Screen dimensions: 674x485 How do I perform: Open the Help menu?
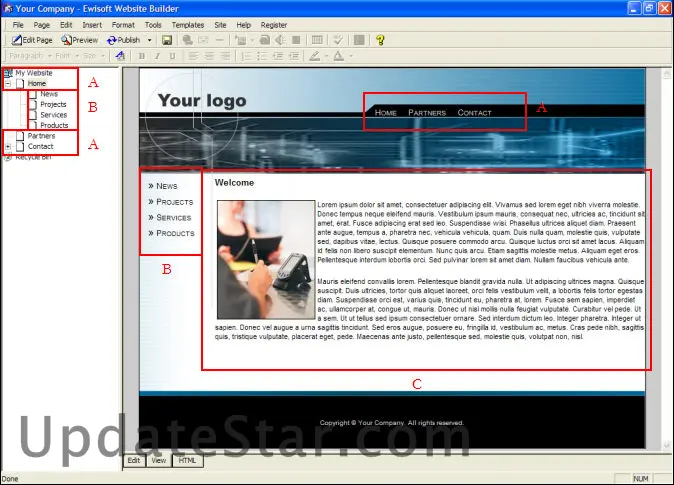tap(243, 25)
